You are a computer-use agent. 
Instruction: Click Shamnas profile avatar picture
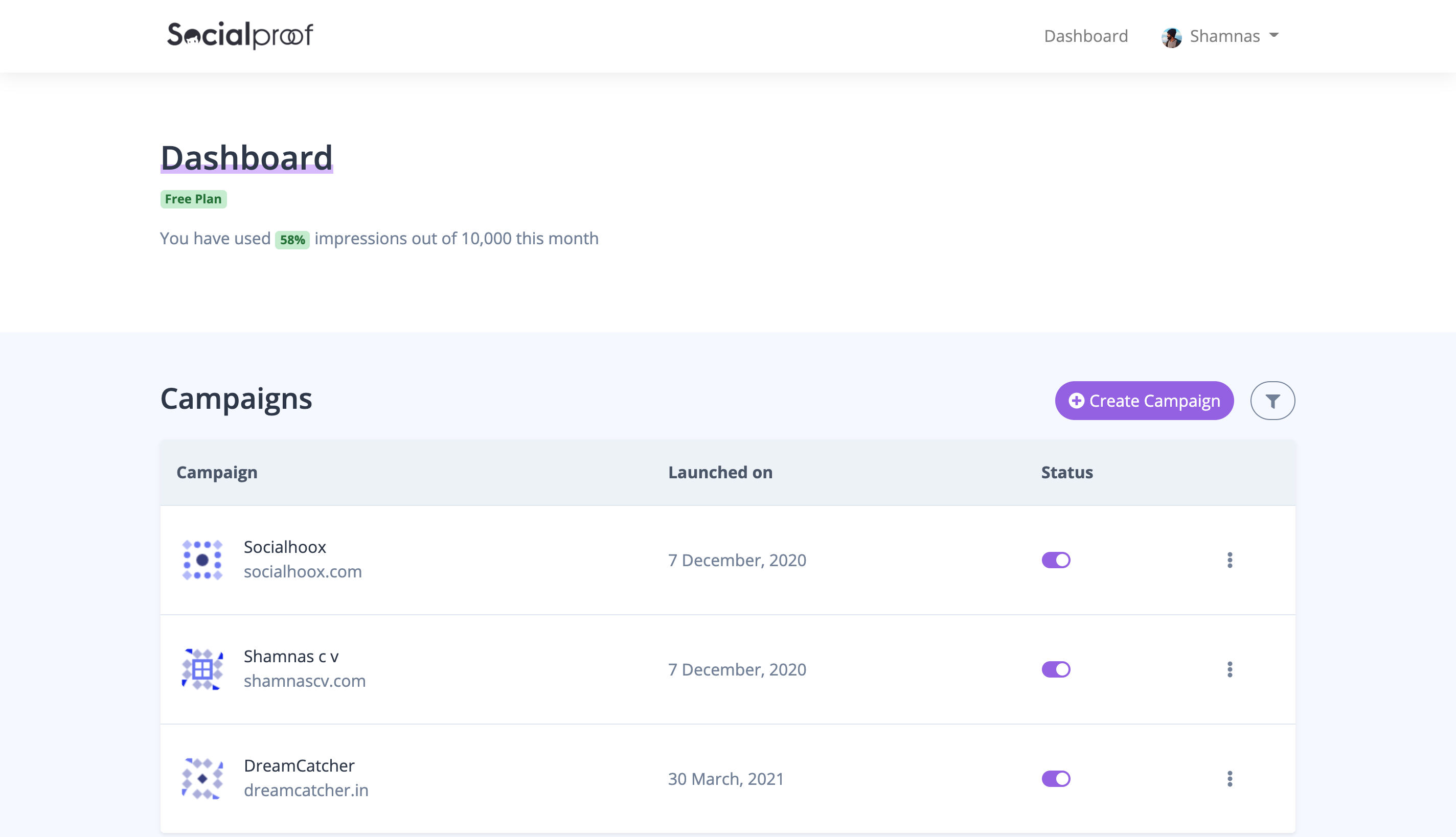click(x=1171, y=37)
